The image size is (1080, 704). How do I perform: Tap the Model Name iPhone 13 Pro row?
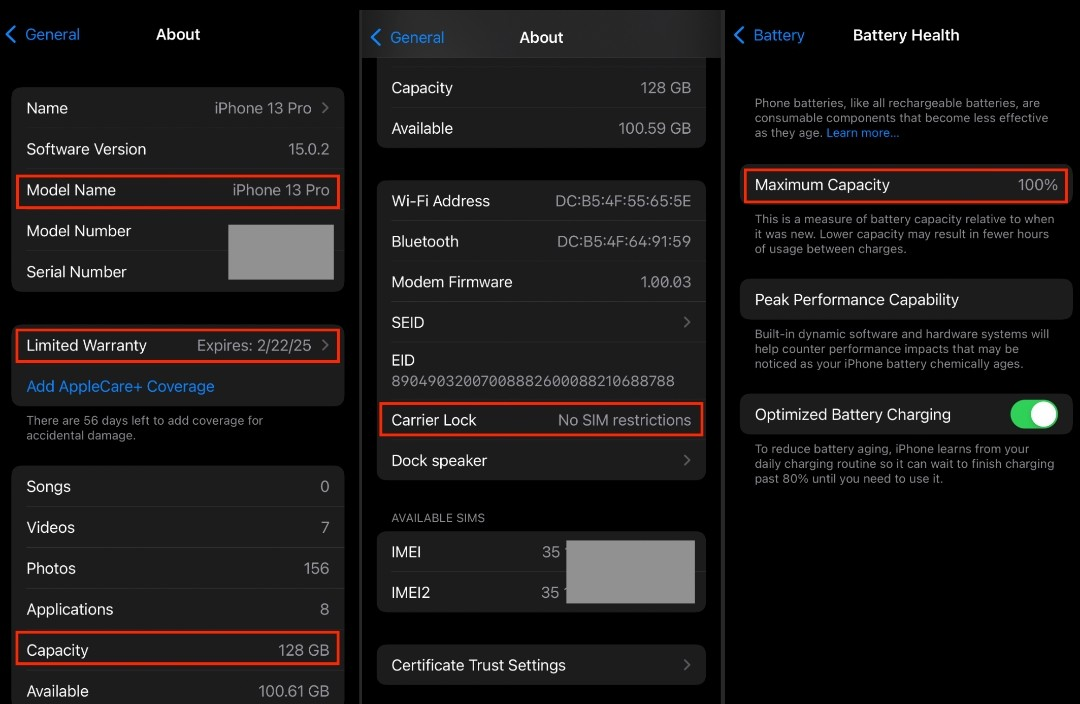(178, 190)
